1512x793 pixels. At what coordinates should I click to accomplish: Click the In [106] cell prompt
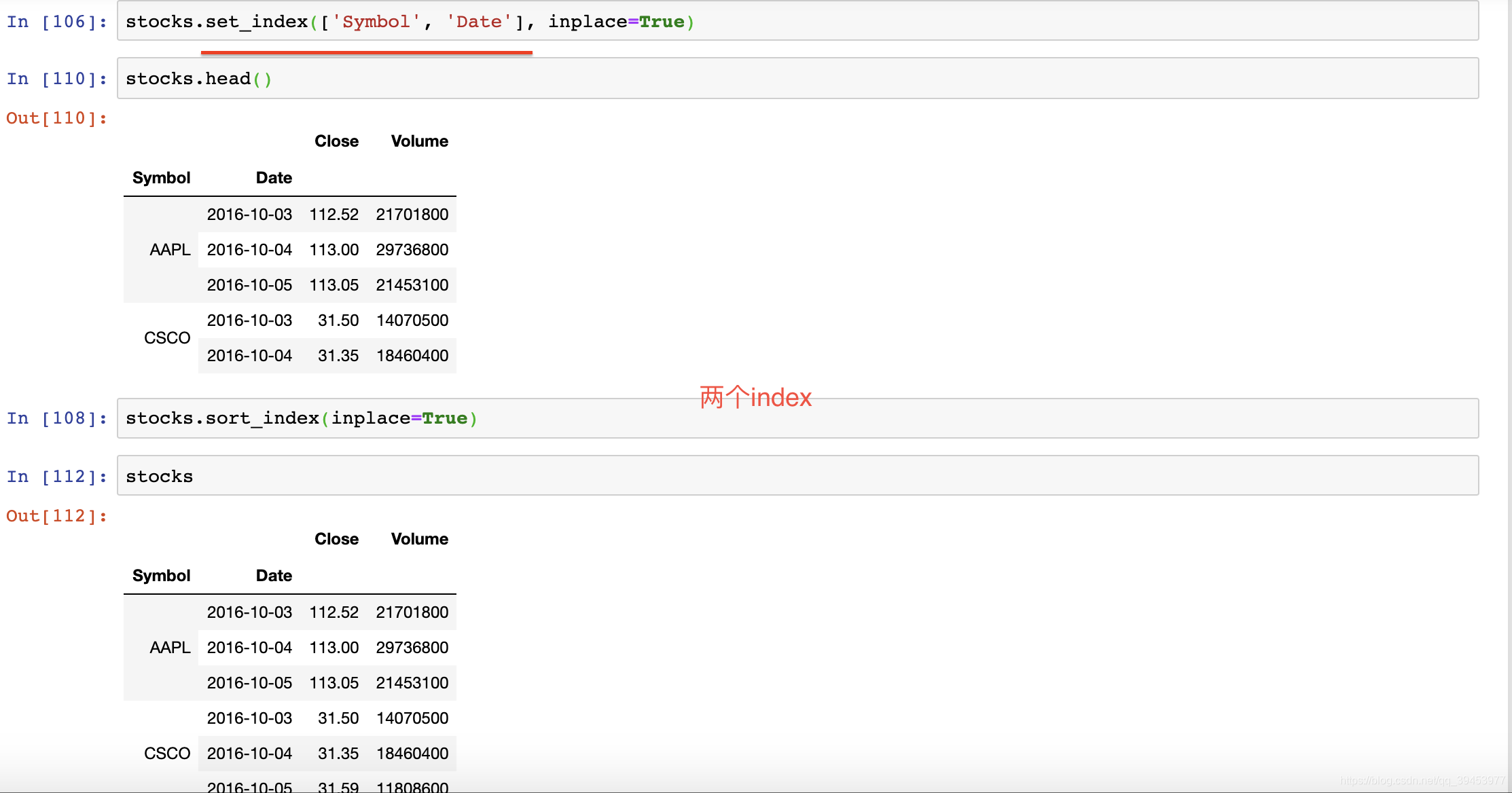click(57, 22)
